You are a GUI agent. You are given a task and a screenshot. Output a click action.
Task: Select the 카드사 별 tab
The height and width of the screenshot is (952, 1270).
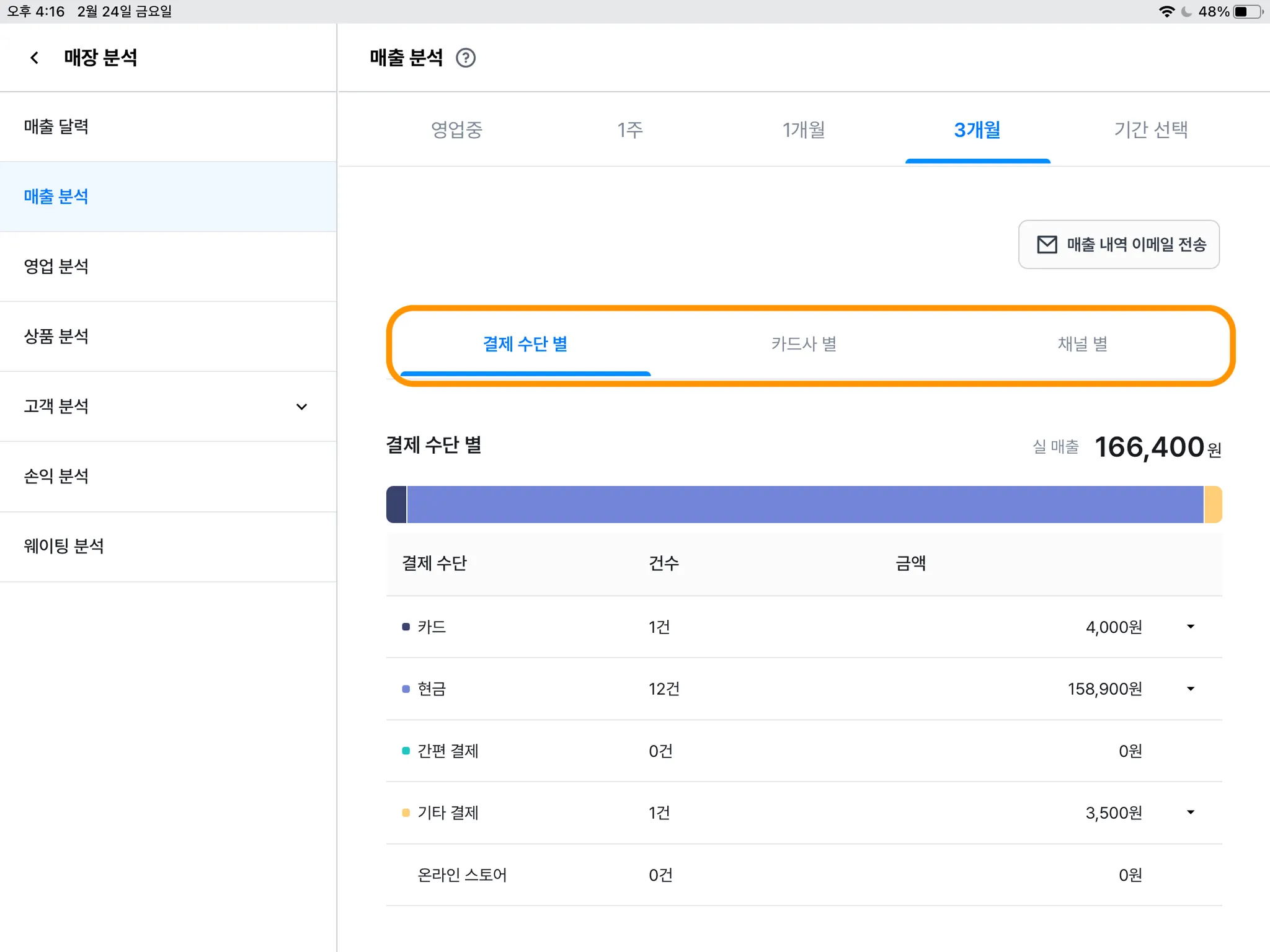tap(804, 343)
